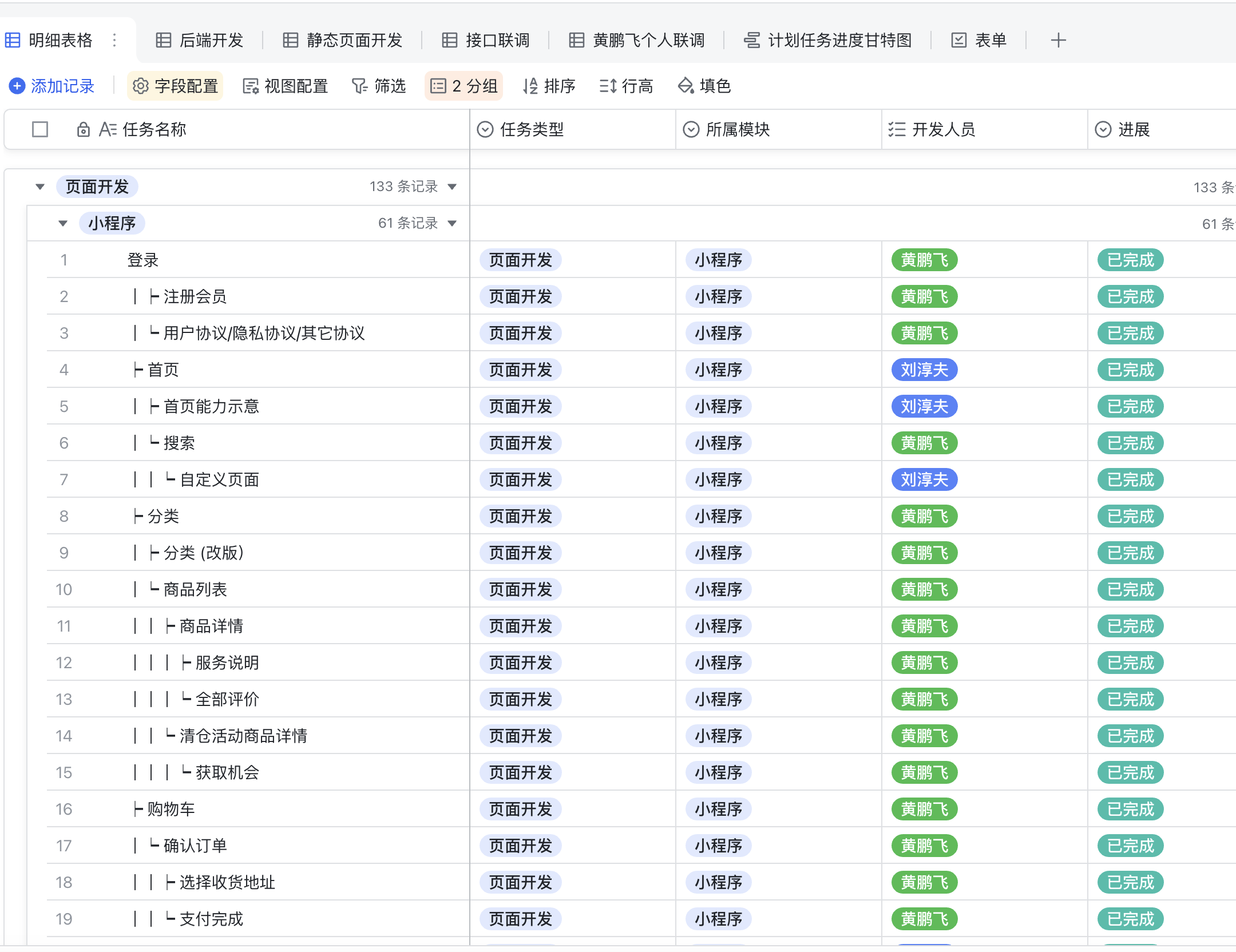The width and height of the screenshot is (1236, 952).
Task: Switch to the 表单 tab
Action: tap(978, 40)
